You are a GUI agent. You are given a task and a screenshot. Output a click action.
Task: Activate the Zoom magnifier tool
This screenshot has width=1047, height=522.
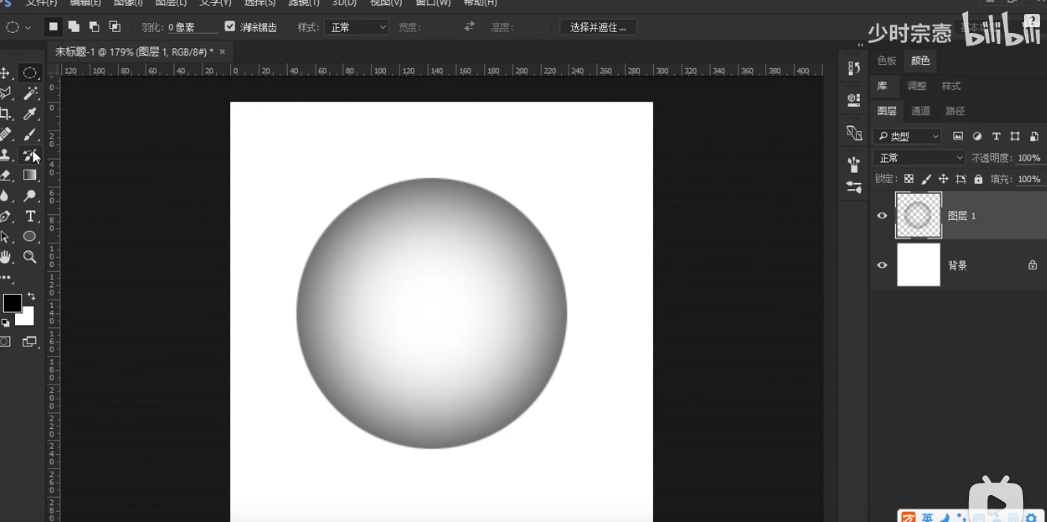pyautogui.click(x=30, y=257)
